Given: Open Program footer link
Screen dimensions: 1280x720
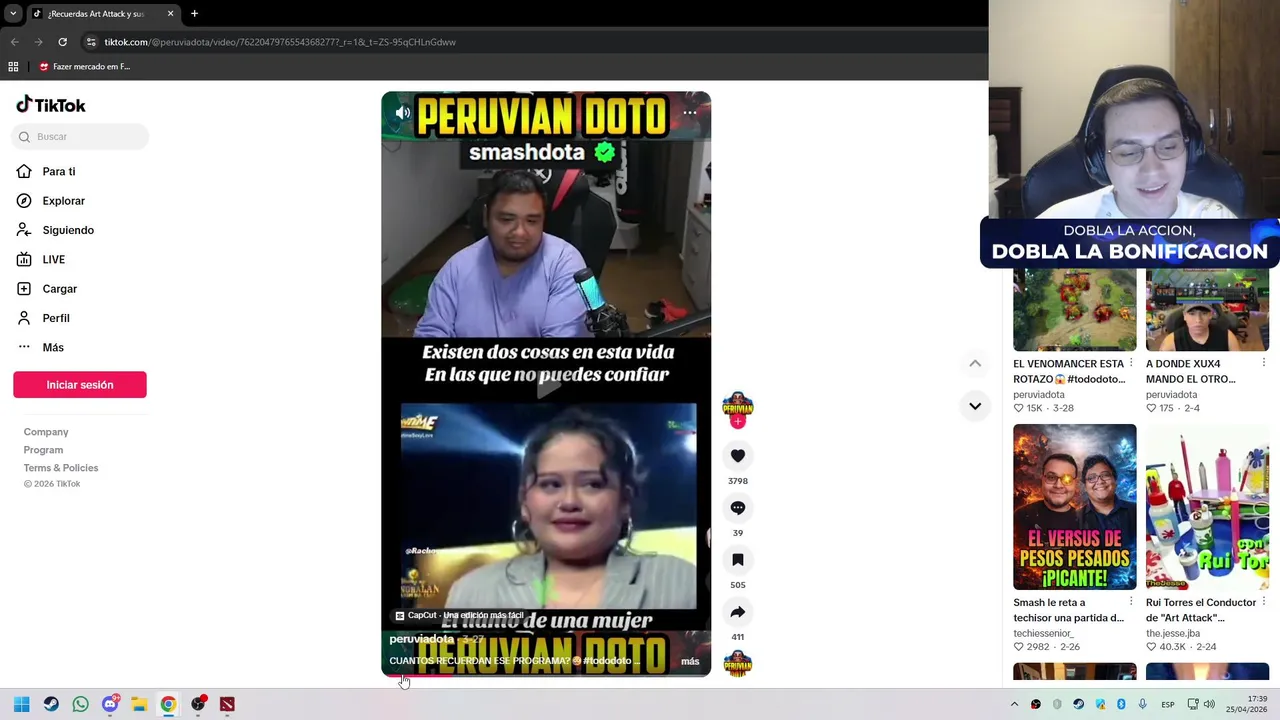Looking at the screenshot, I should coord(43,450).
